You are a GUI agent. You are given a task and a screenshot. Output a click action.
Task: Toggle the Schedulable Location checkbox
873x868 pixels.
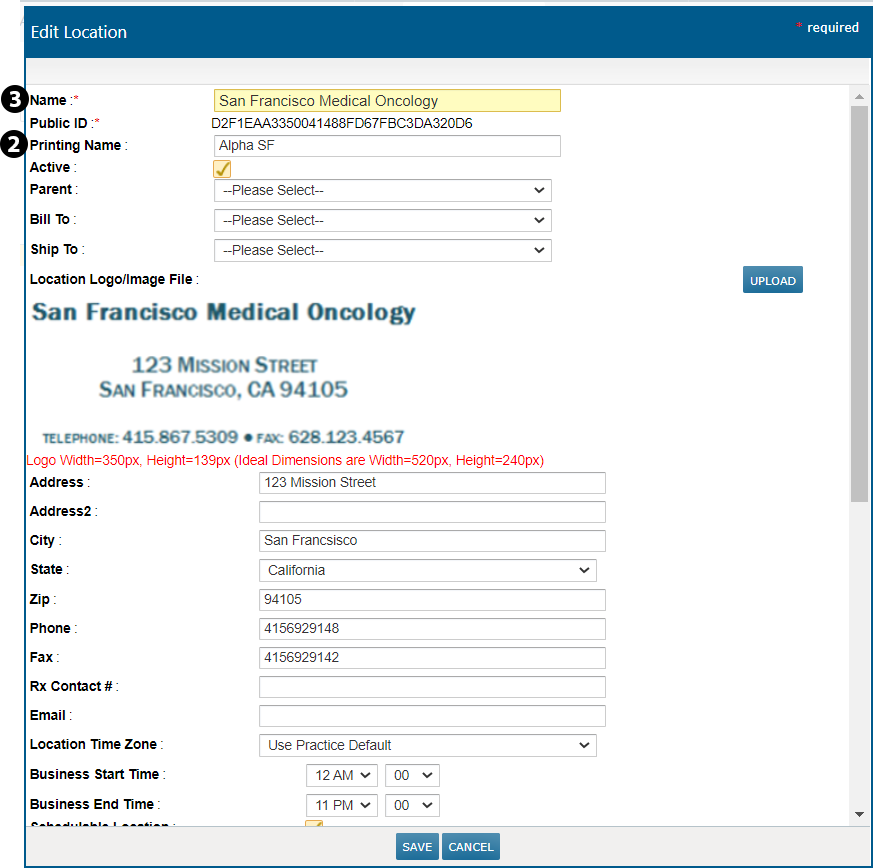tap(314, 823)
